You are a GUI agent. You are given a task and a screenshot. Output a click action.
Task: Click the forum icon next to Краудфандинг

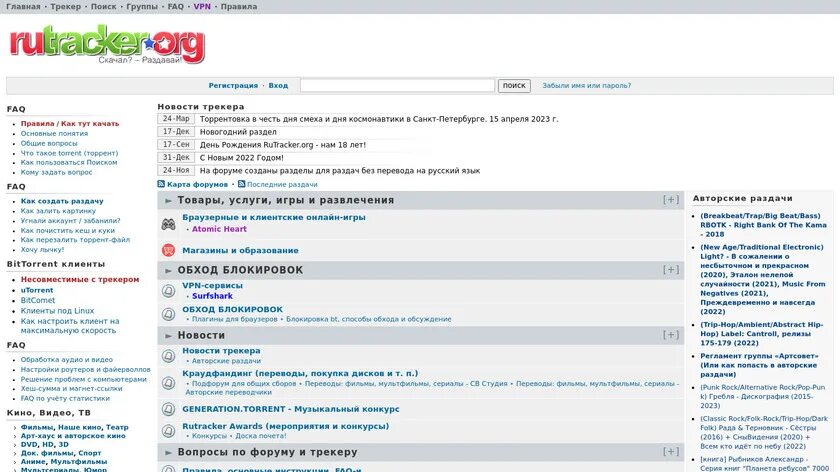tap(168, 383)
